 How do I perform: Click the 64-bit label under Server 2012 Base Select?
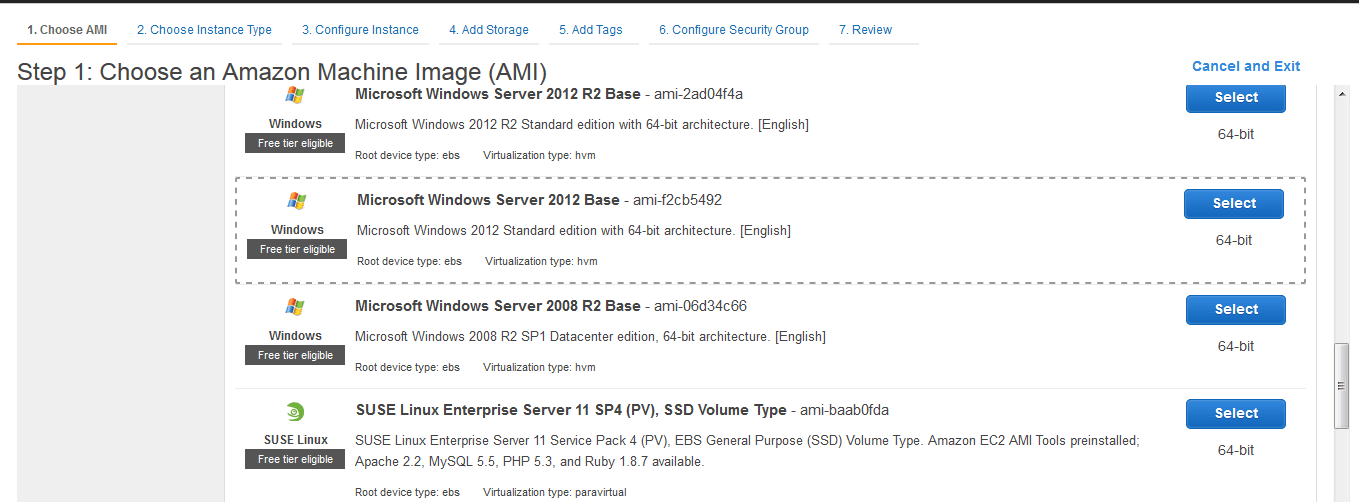pos(1234,240)
